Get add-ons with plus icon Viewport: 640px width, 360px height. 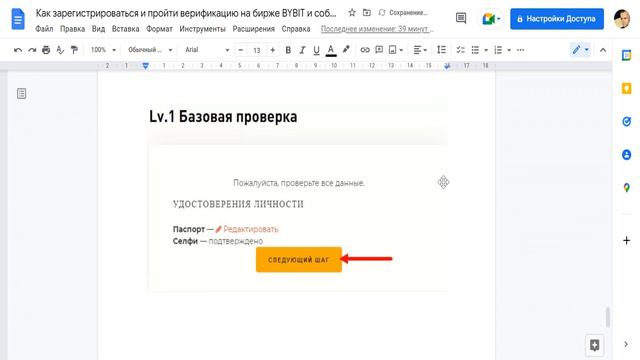(x=627, y=240)
